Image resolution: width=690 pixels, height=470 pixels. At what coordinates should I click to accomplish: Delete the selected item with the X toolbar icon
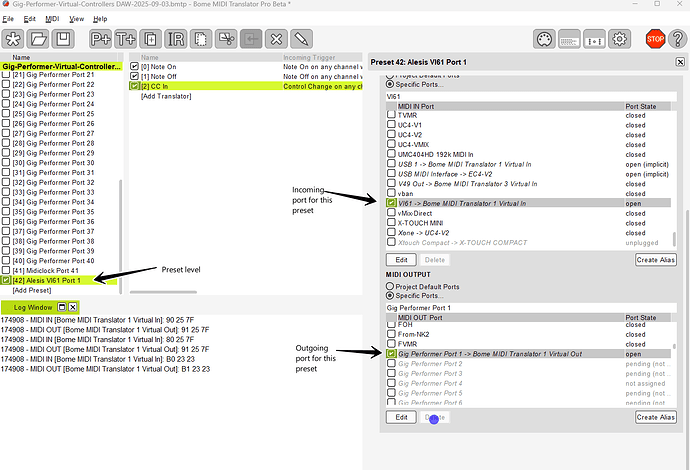tap(276, 39)
